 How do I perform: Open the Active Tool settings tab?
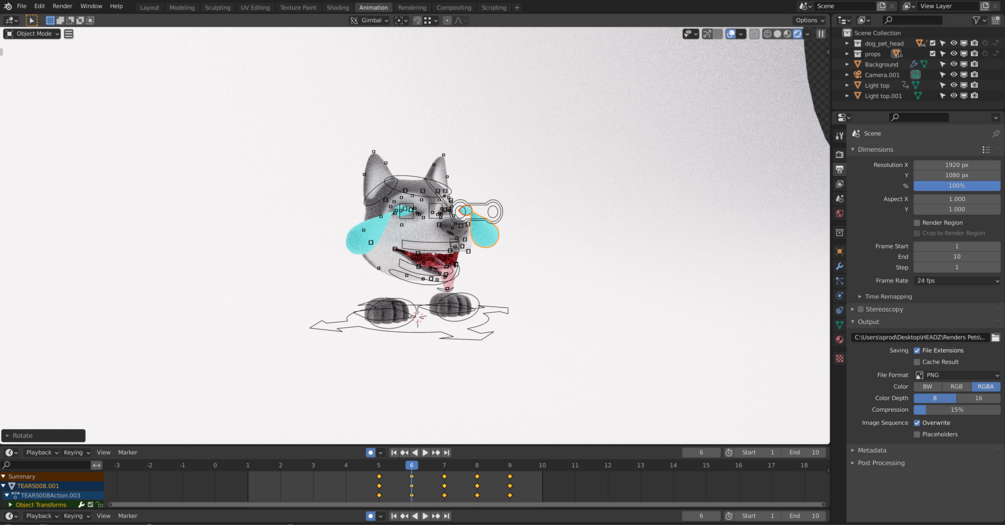click(840, 135)
